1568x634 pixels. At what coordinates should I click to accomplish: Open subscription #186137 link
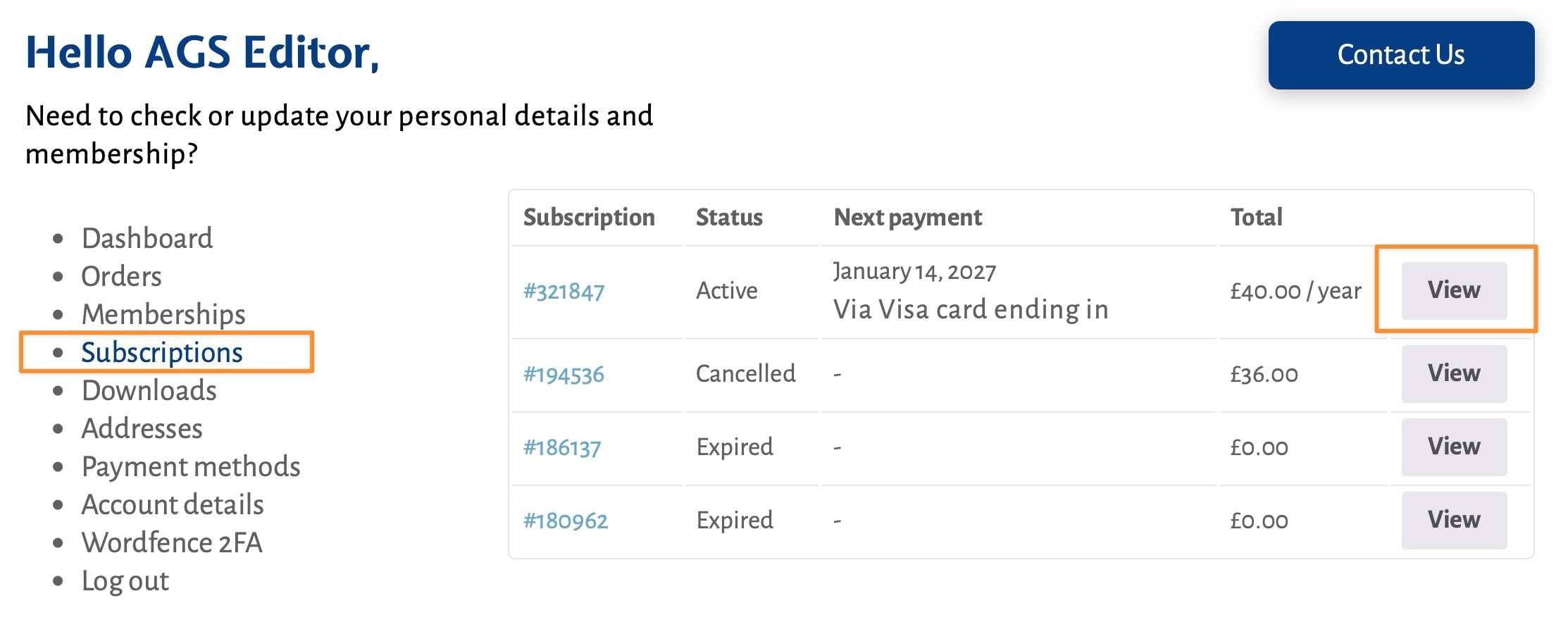click(x=561, y=447)
